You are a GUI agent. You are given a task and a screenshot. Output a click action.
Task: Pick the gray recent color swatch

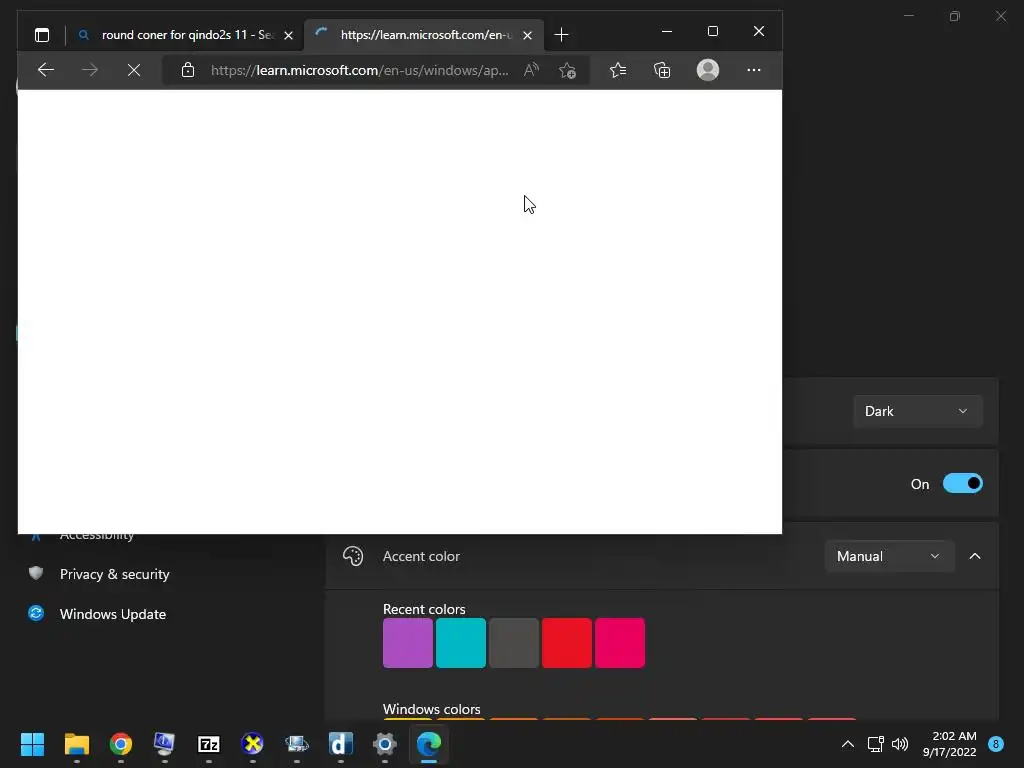pyautogui.click(x=514, y=643)
